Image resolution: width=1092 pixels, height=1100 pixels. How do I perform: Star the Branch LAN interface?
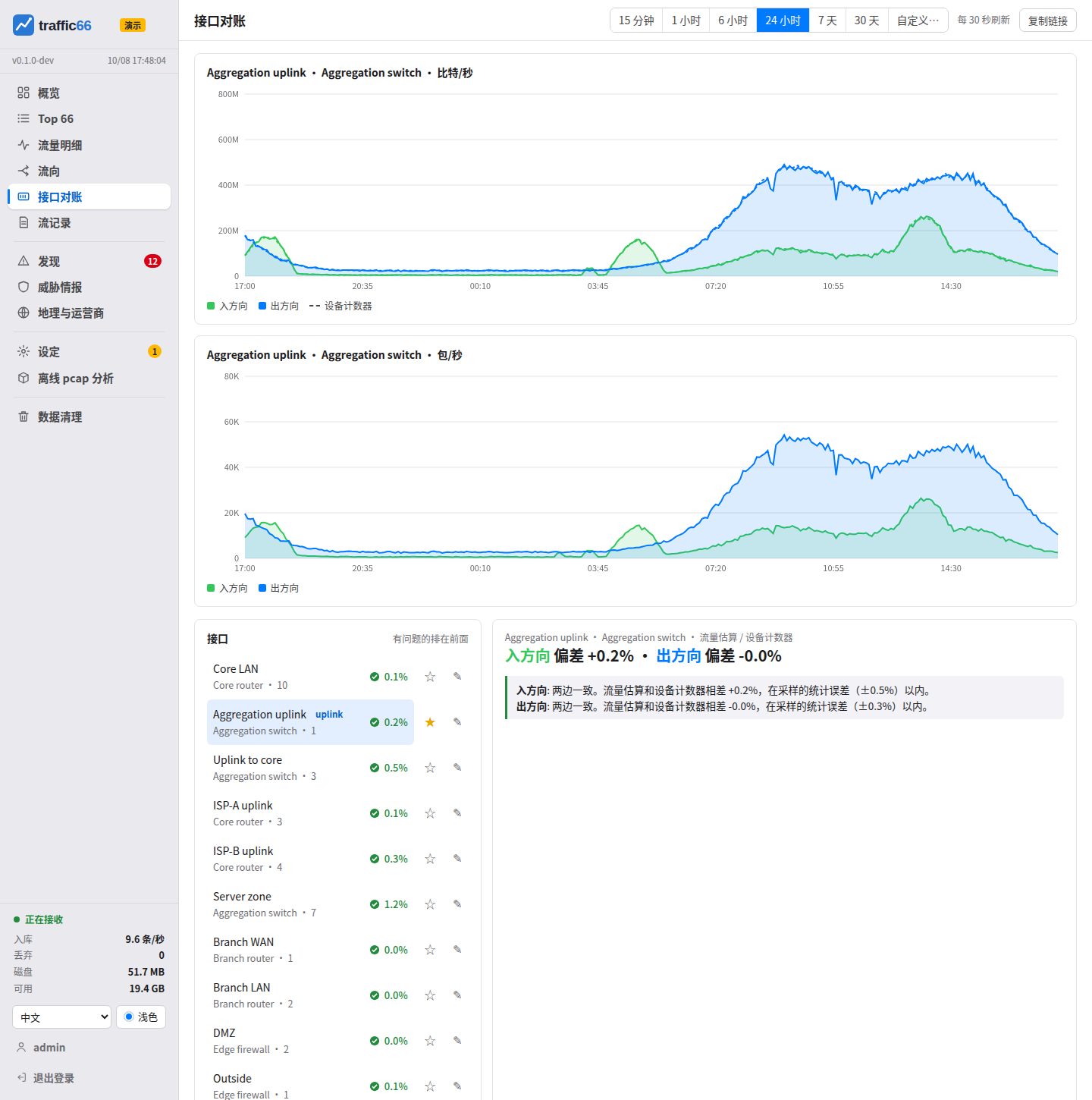430,995
